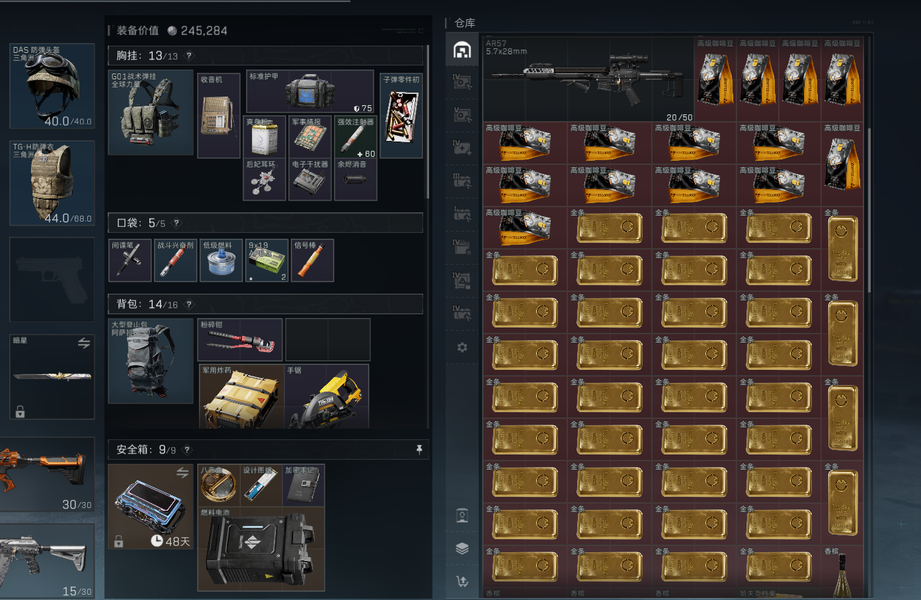Select the 标准护甲 armor repair kit
921x600 pixels.
point(310,91)
